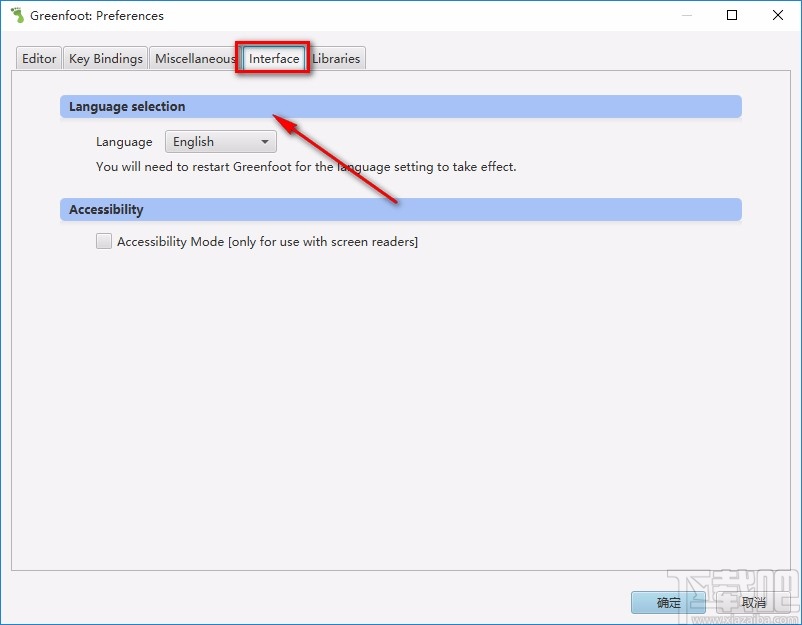Enable the Accessibility Mode checkbox
802x625 pixels.
tap(104, 241)
